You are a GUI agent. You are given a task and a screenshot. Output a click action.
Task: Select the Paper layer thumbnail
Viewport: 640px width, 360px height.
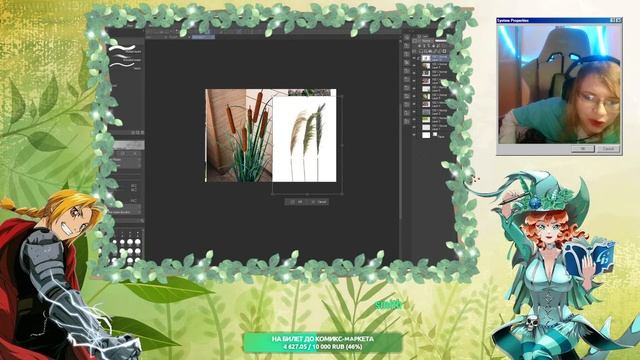click(426, 135)
